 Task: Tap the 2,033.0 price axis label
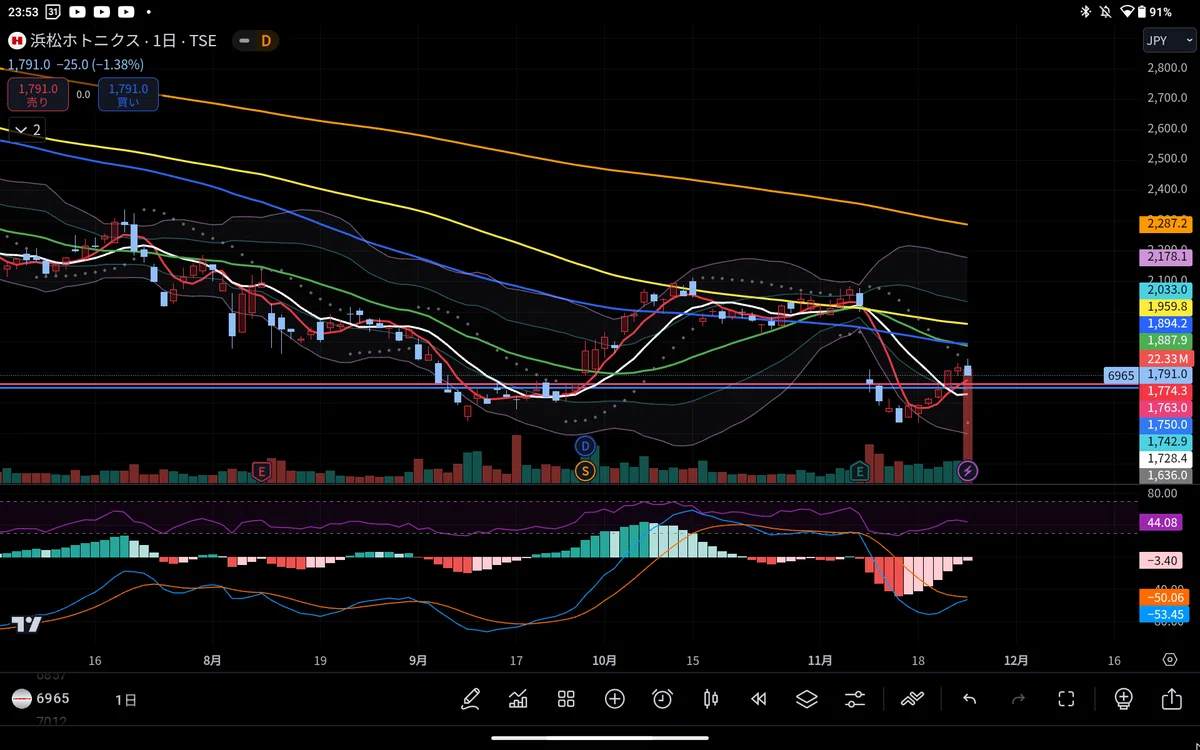pos(1166,289)
